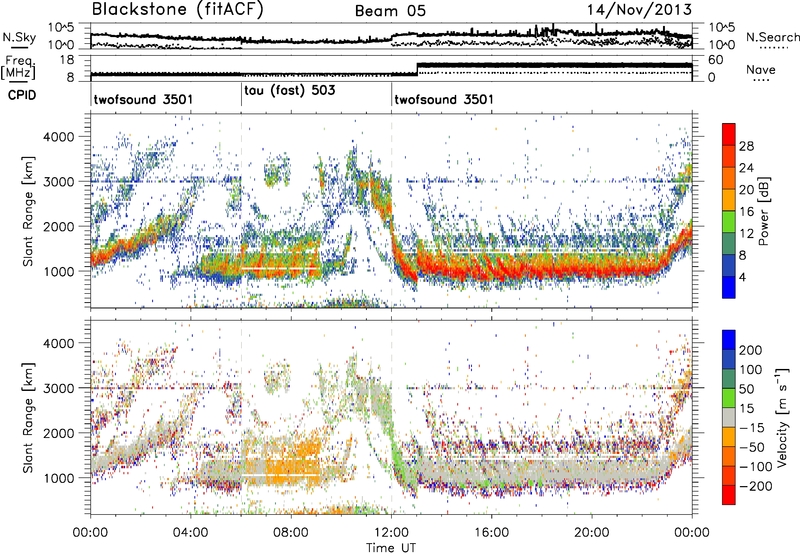Select the "2000" range tick on the power panel
The image size is (800, 554).
58,226
